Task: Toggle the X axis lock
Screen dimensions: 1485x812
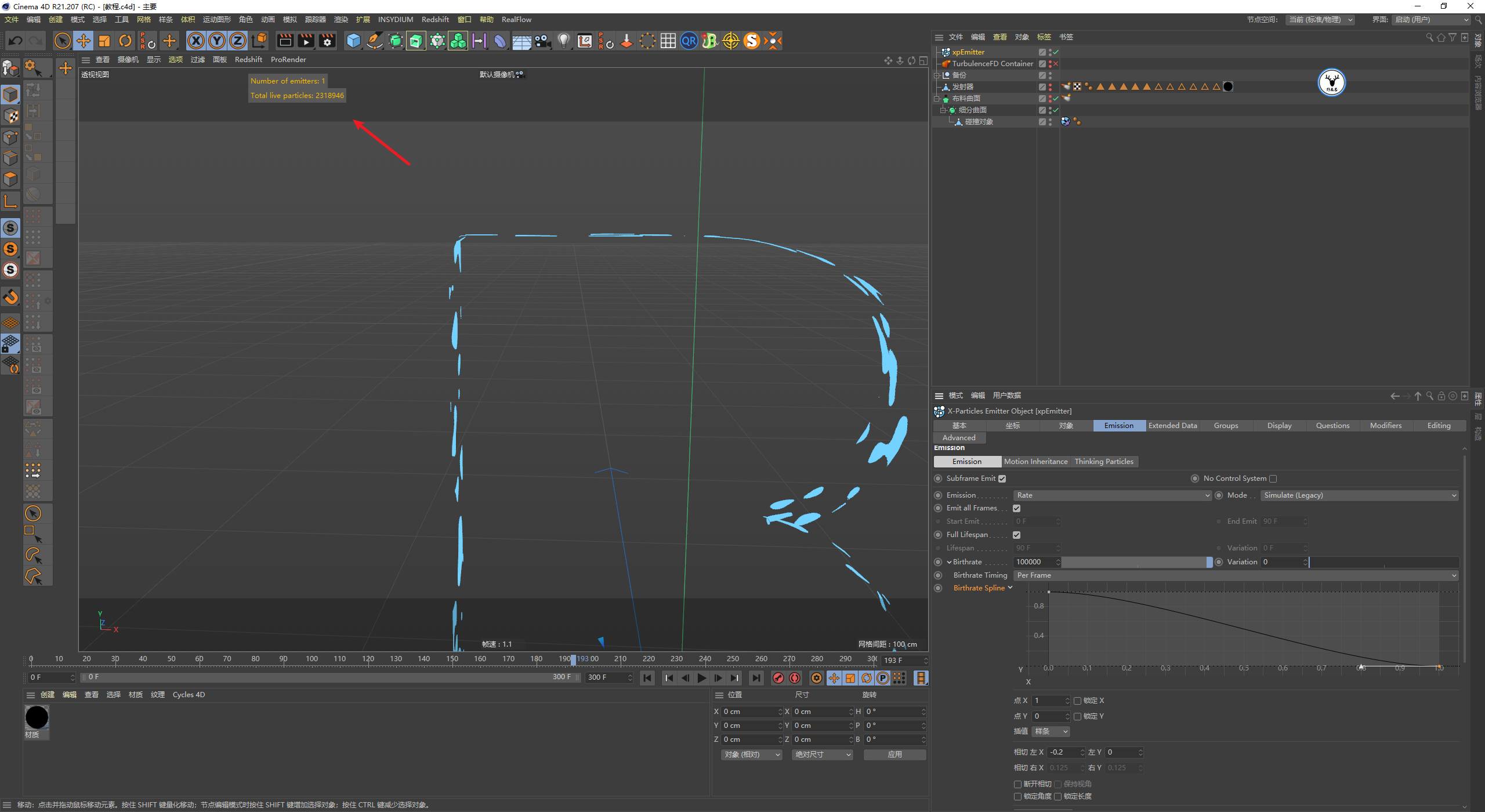Action: [x=196, y=41]
